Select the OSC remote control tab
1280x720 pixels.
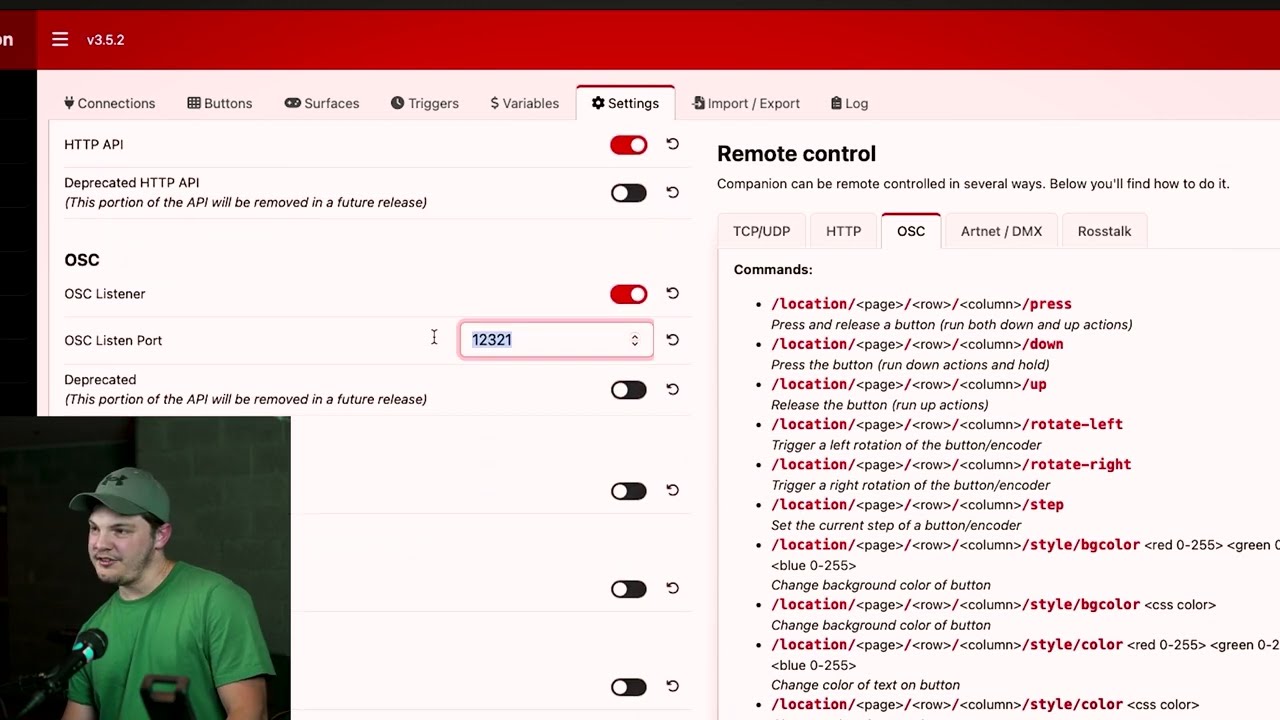911,231
